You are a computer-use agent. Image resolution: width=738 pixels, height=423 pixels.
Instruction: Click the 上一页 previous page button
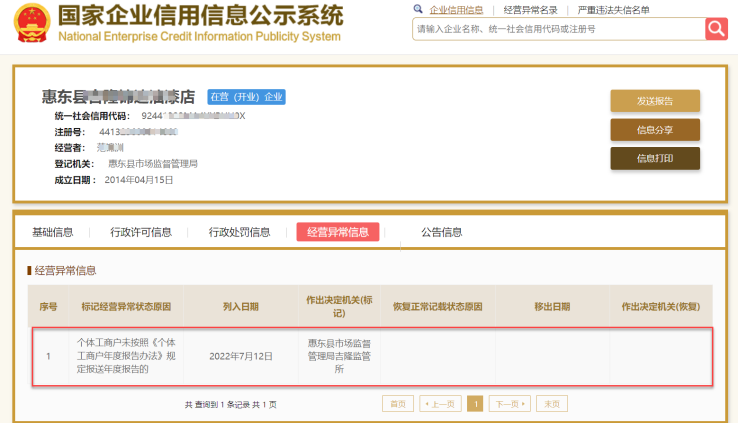click(x=440, y=404)
